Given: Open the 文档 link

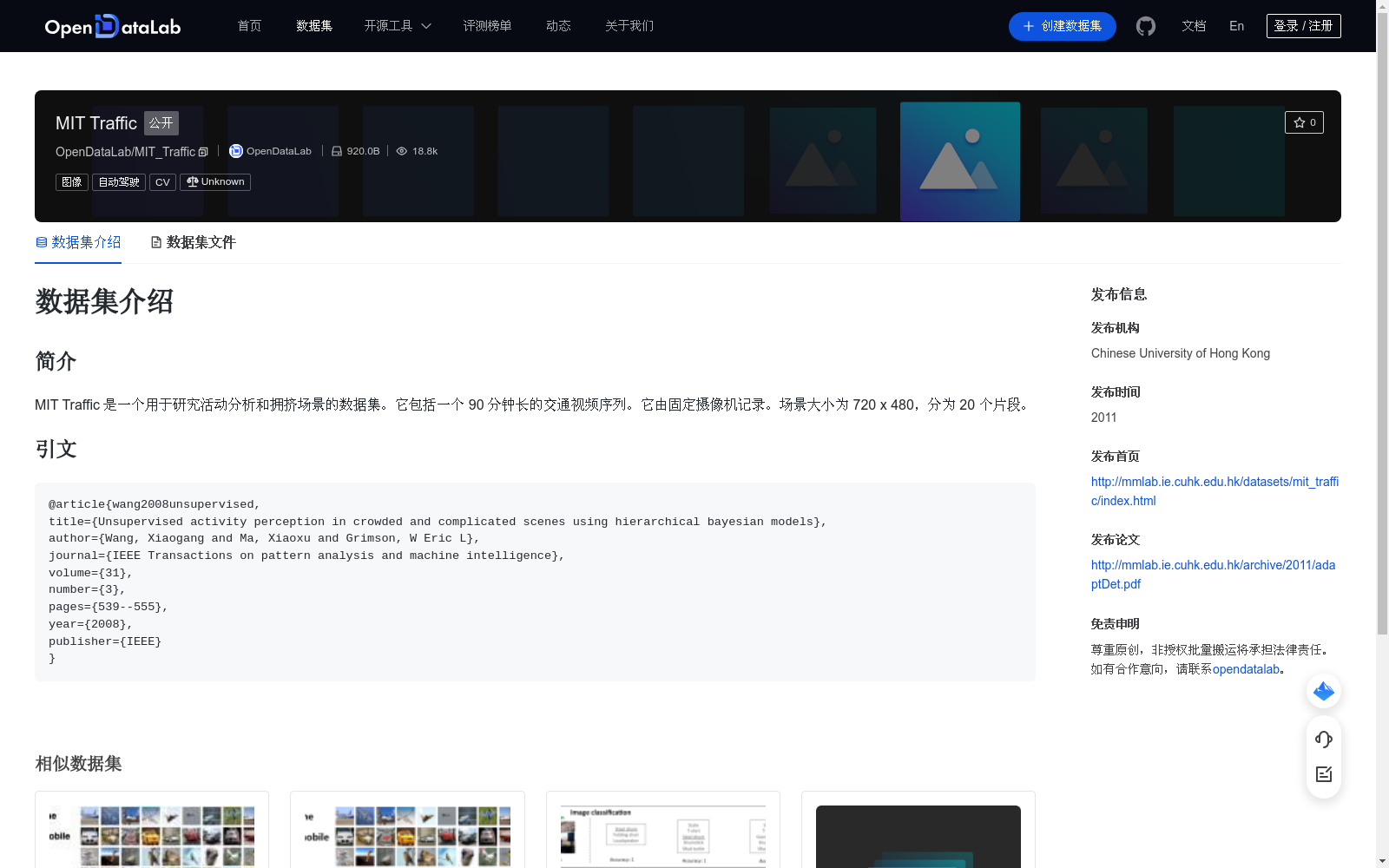Looking at the screenshot, I should click(1194, 26).
